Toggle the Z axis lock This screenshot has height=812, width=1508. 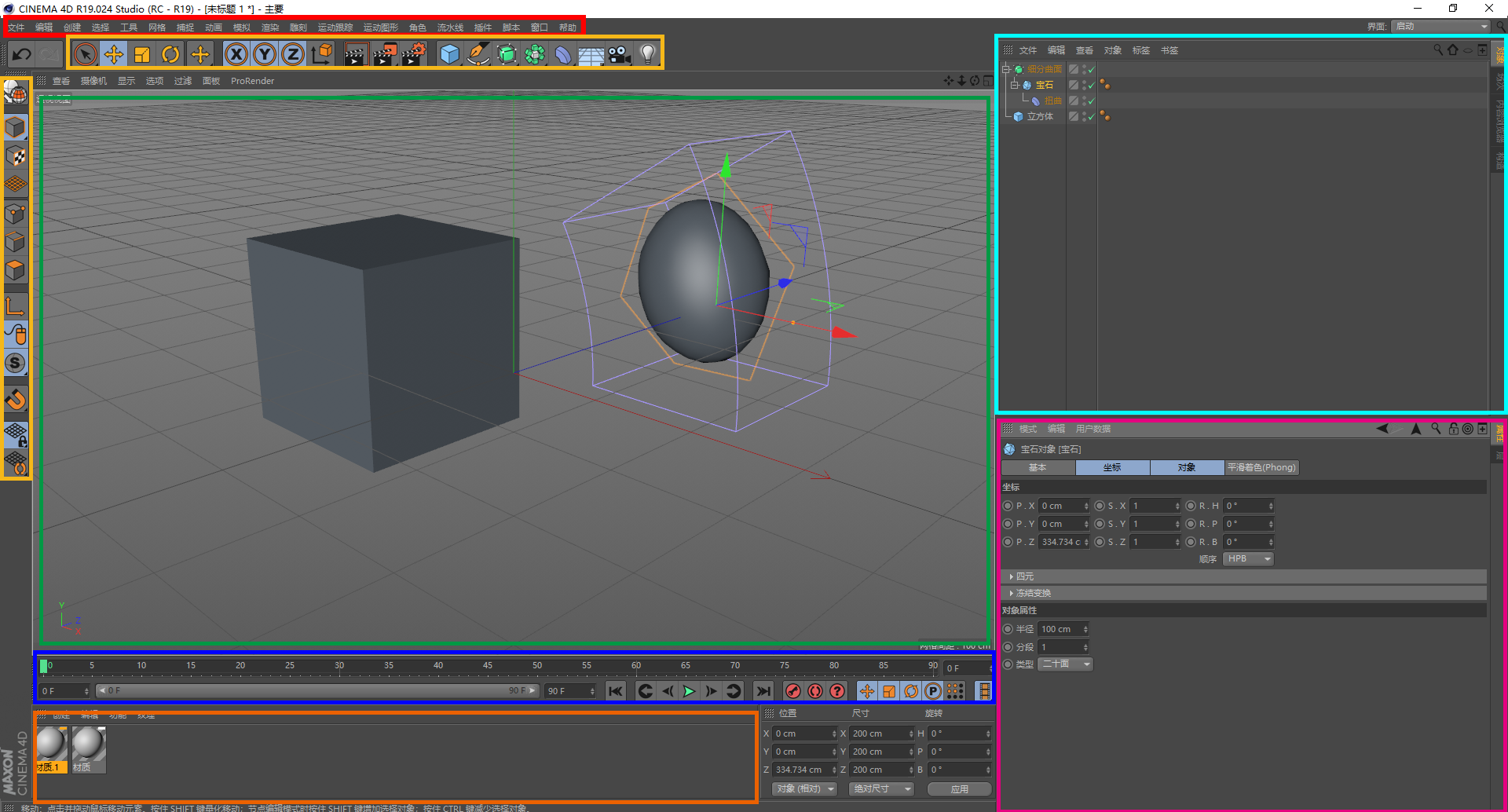[293, 54]
